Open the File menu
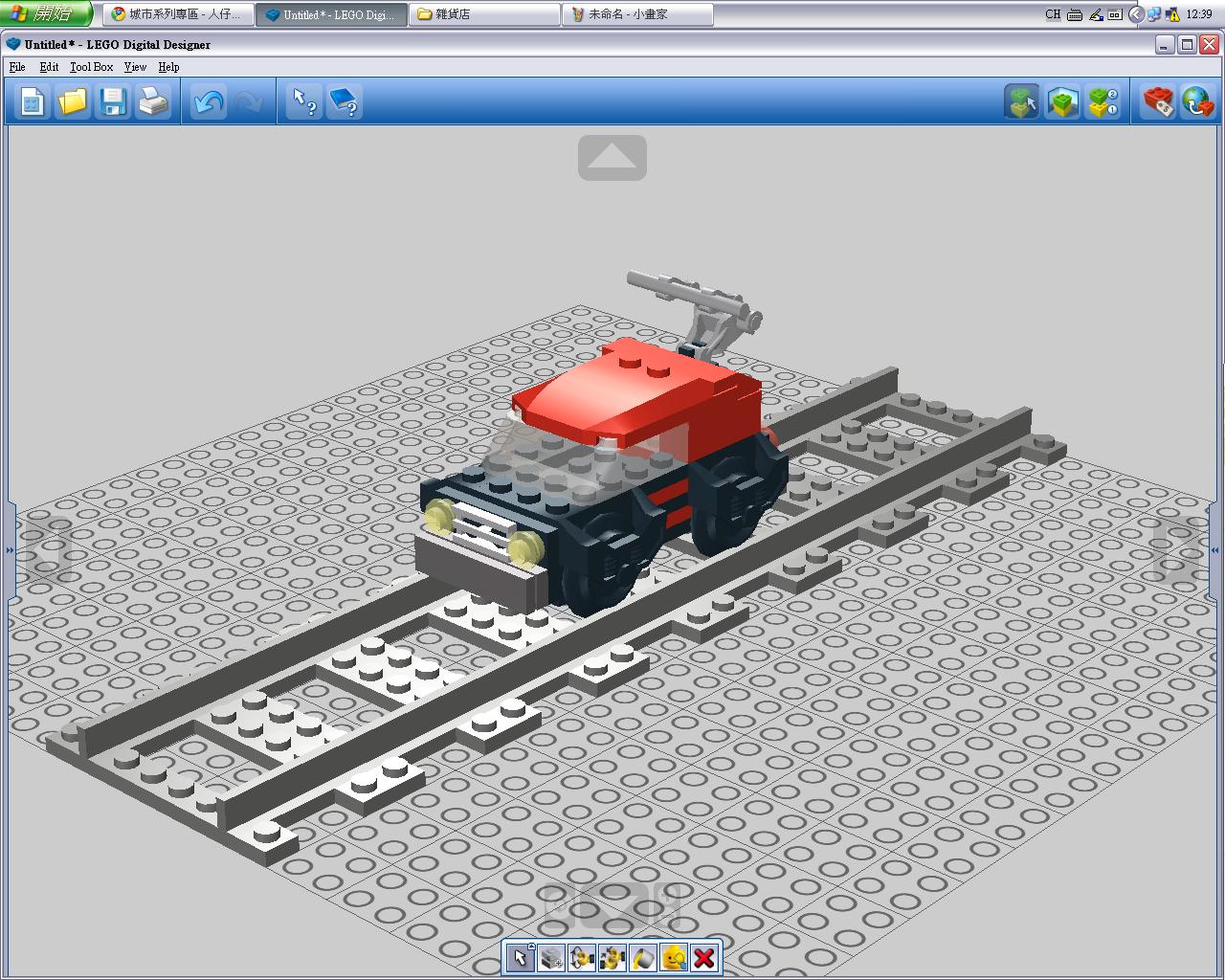This screenshot has height=980, width=1225. tap(17, 67)
